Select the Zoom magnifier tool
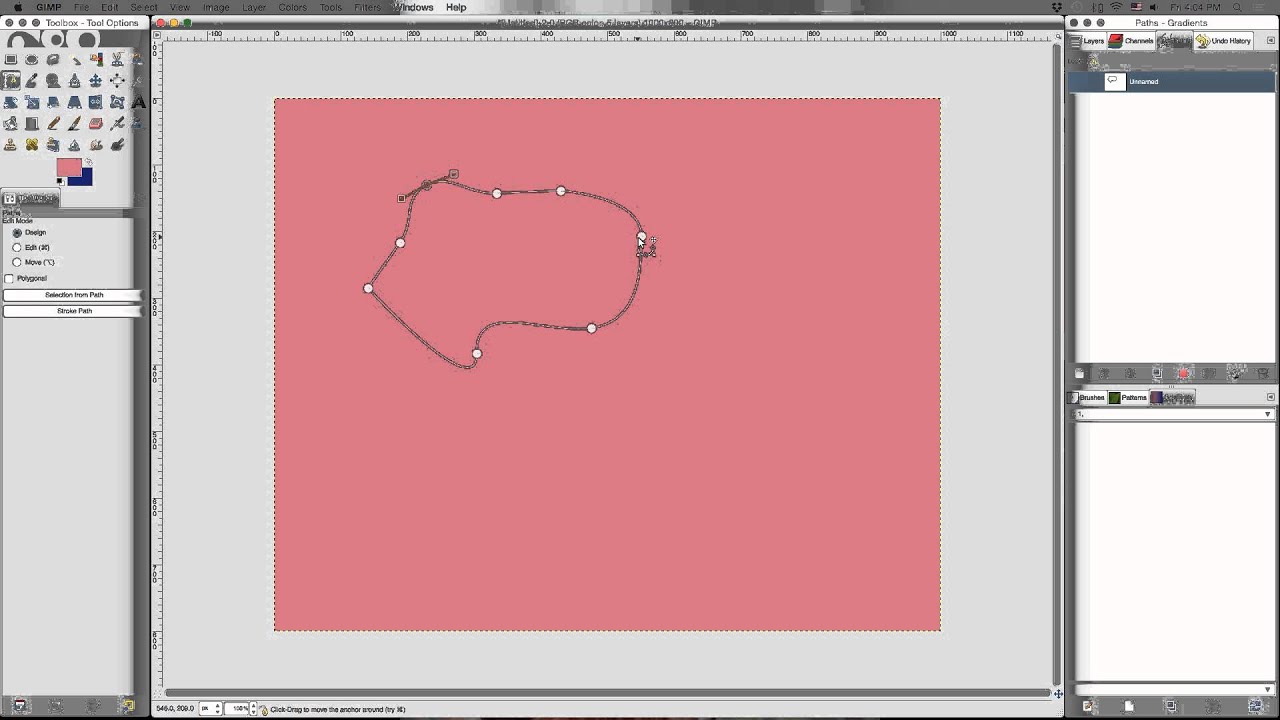 53,81
